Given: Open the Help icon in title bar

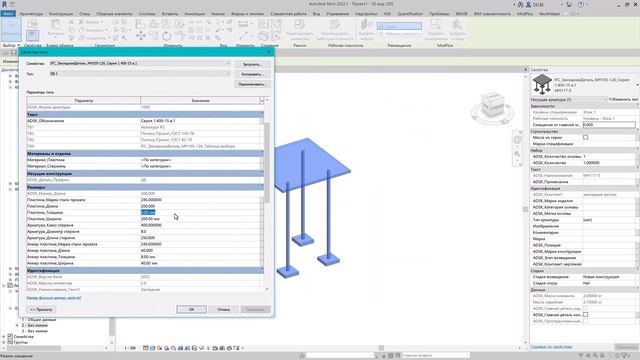Looking at the screenshot, I should pyautogui.click(x=581, y=4).
